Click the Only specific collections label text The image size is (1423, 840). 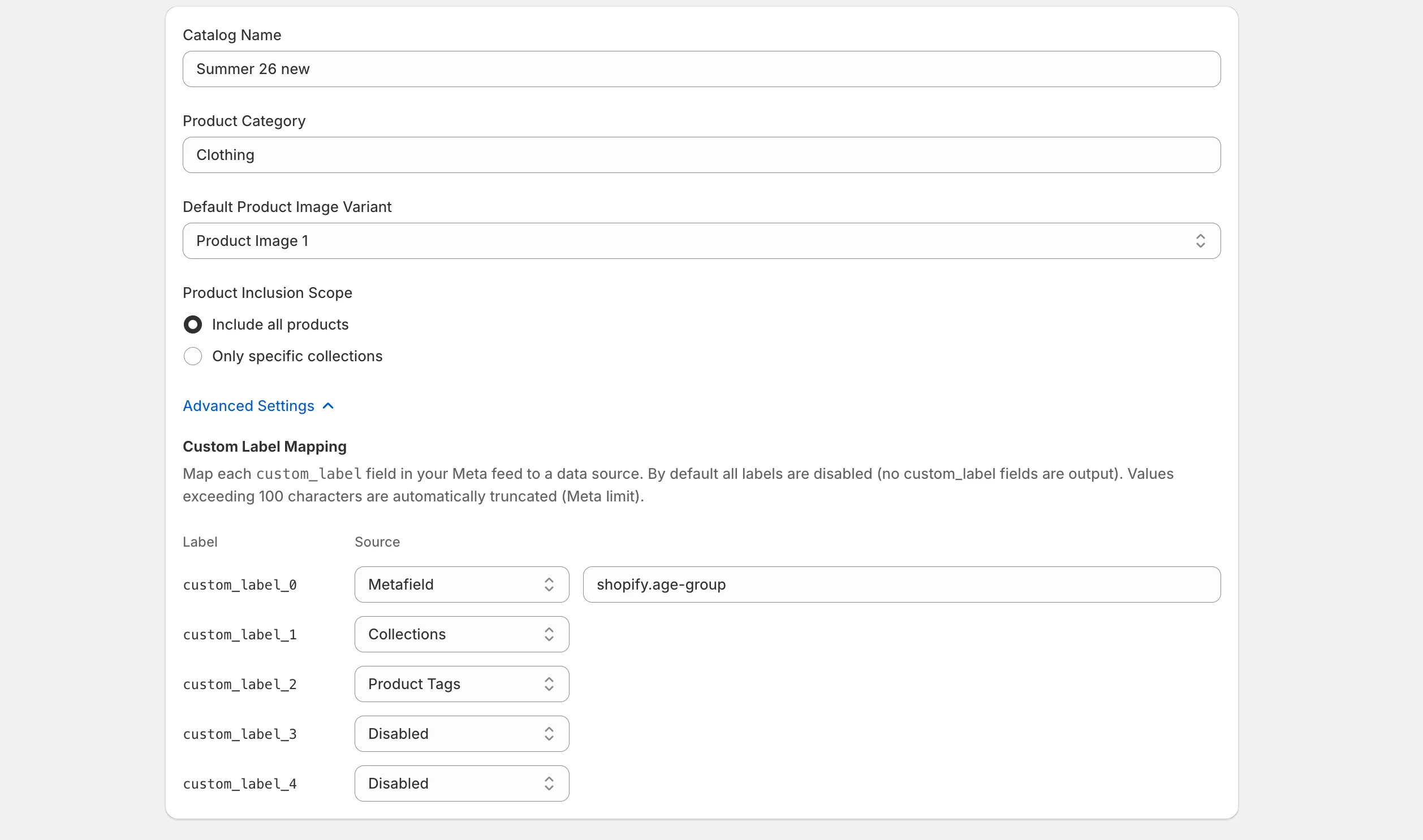(x=297, y=357)
